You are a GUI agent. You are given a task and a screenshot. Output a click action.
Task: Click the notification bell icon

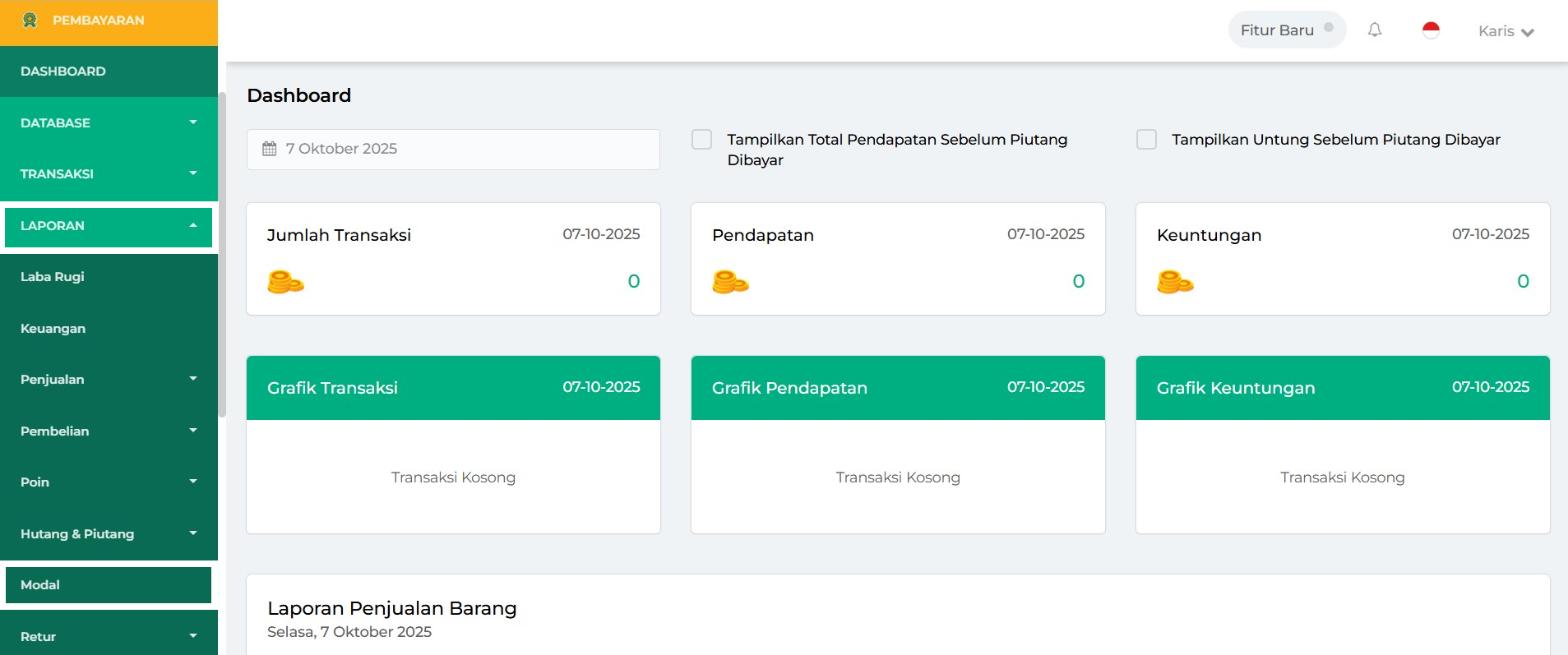pyautogui.click(x=1374, y=30)
